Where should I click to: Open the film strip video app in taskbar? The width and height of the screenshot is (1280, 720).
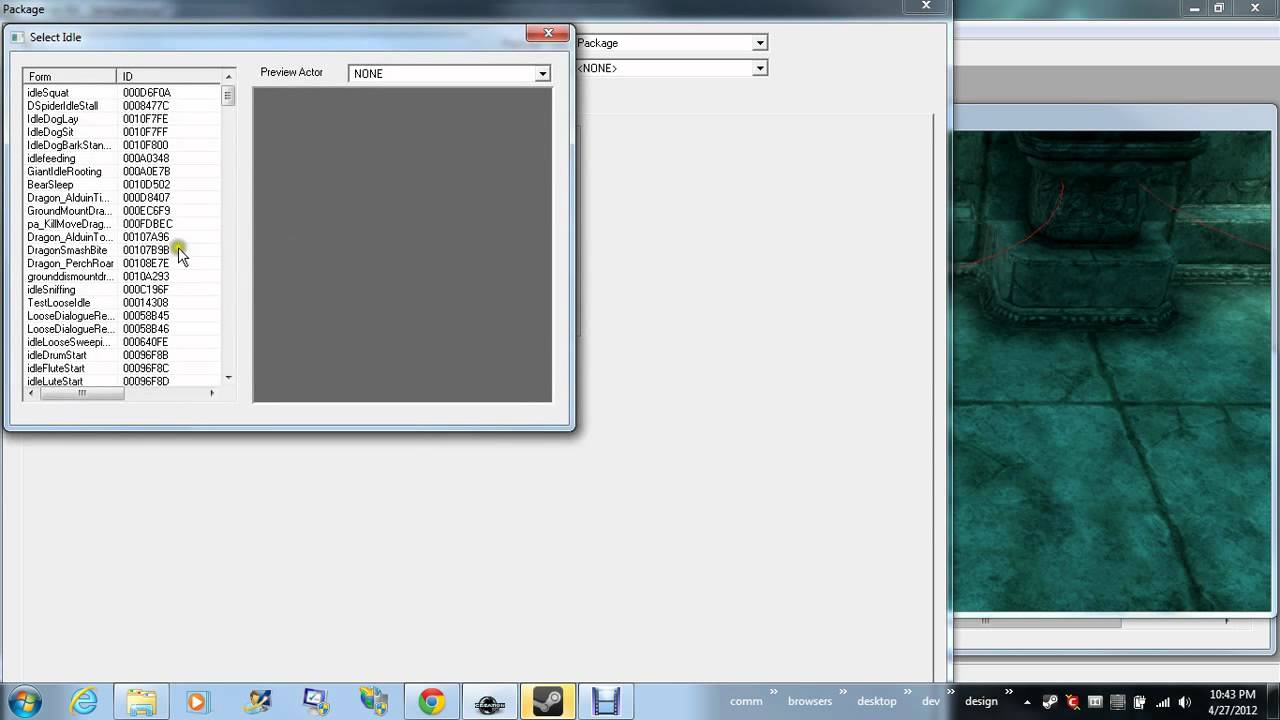point(606,702)
